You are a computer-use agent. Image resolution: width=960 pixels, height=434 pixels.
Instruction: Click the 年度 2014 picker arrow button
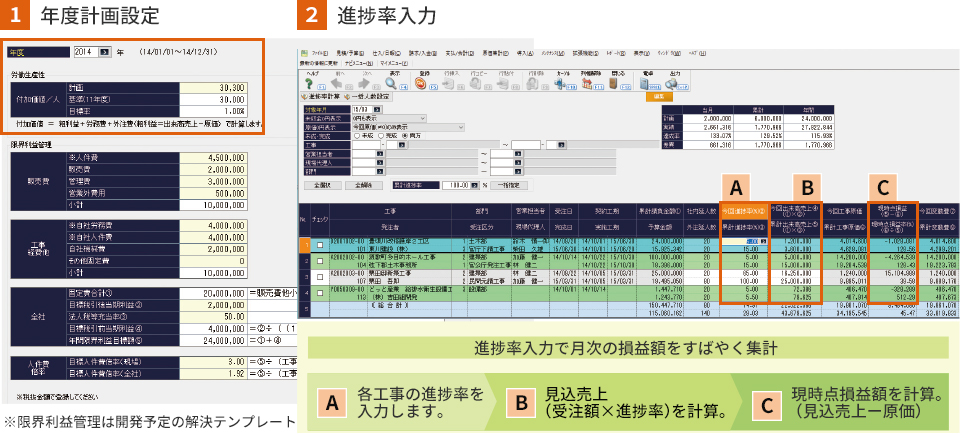105,52
